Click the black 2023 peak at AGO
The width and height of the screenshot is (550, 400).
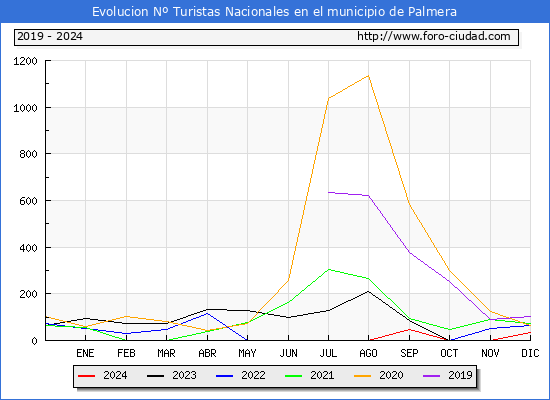click(x=368, y=291)
